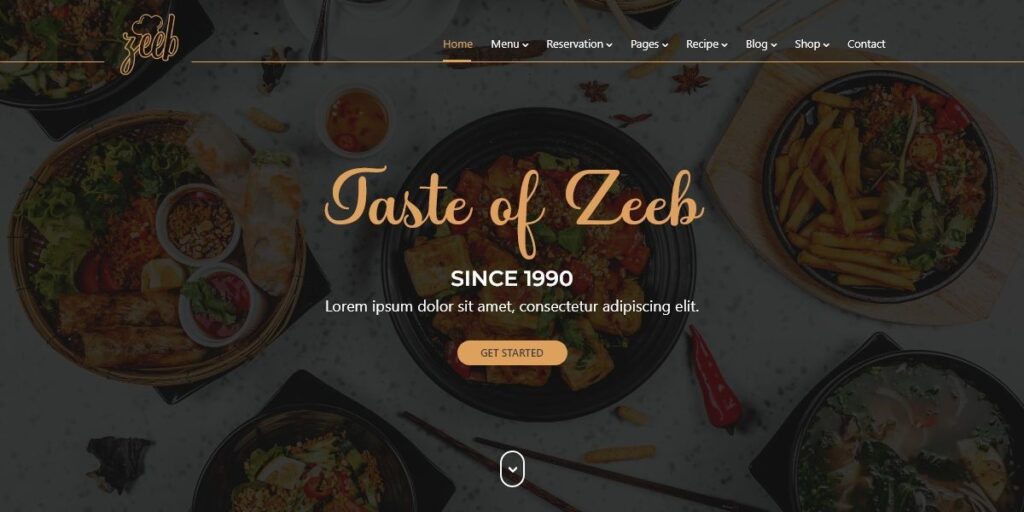Open the Recipe nav label
Screen dimensions: 1024x512
tap(702, 44)
